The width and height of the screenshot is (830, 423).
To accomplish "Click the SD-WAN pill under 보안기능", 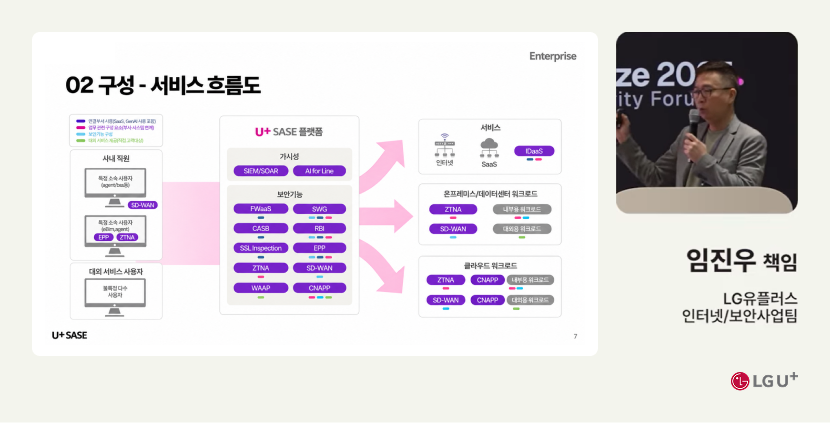I will (319, 268).
